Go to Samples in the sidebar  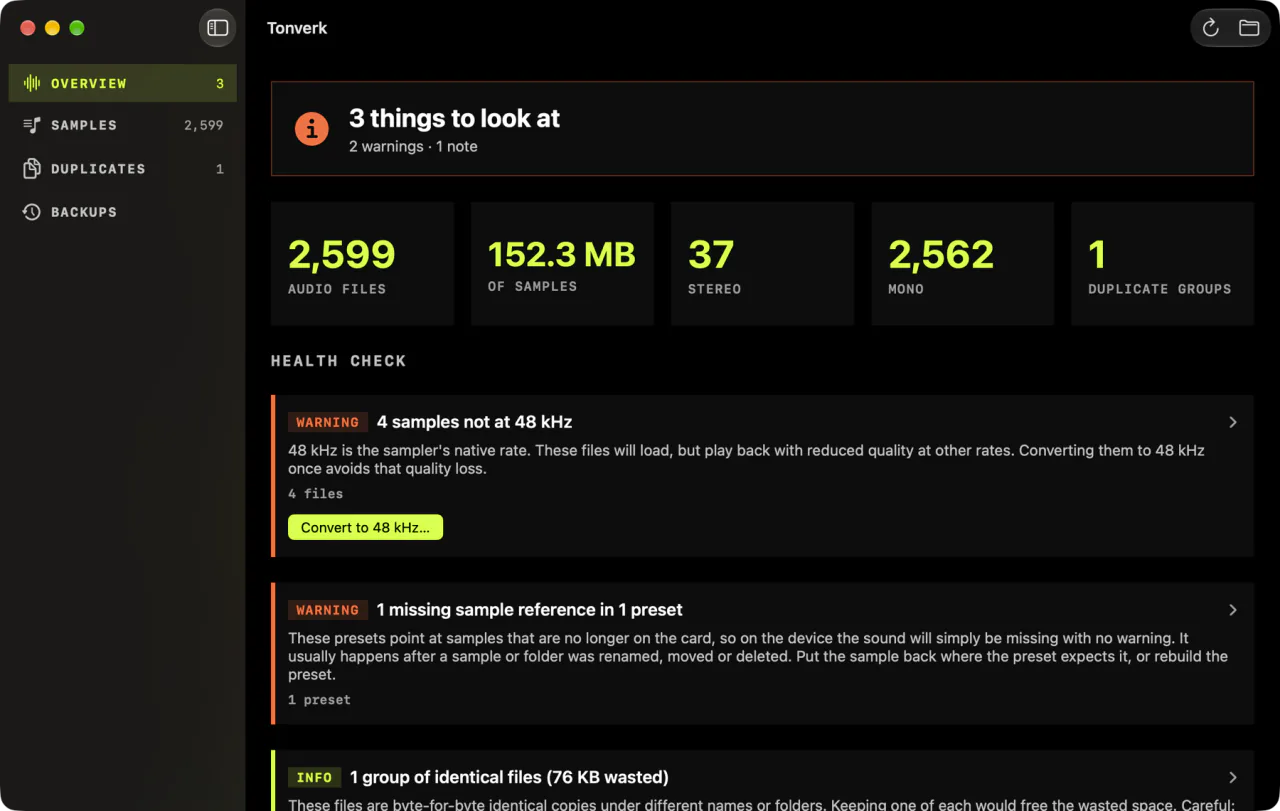point(123,125)
